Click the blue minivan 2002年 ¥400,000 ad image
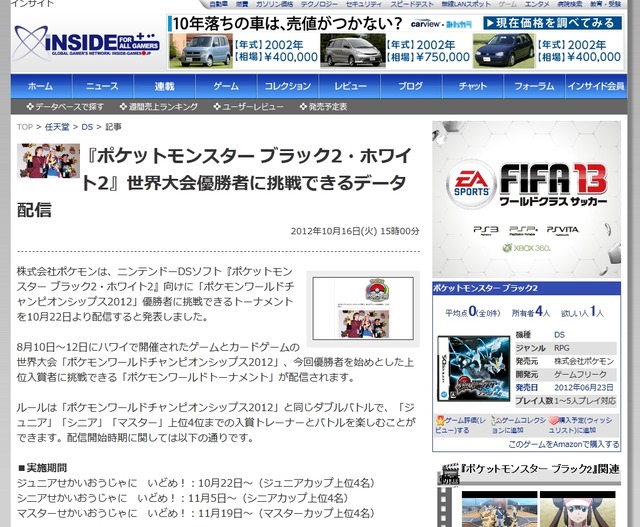The width and height of the screenshot is (640, 527). pyautogui.click(x=200, y=51)
